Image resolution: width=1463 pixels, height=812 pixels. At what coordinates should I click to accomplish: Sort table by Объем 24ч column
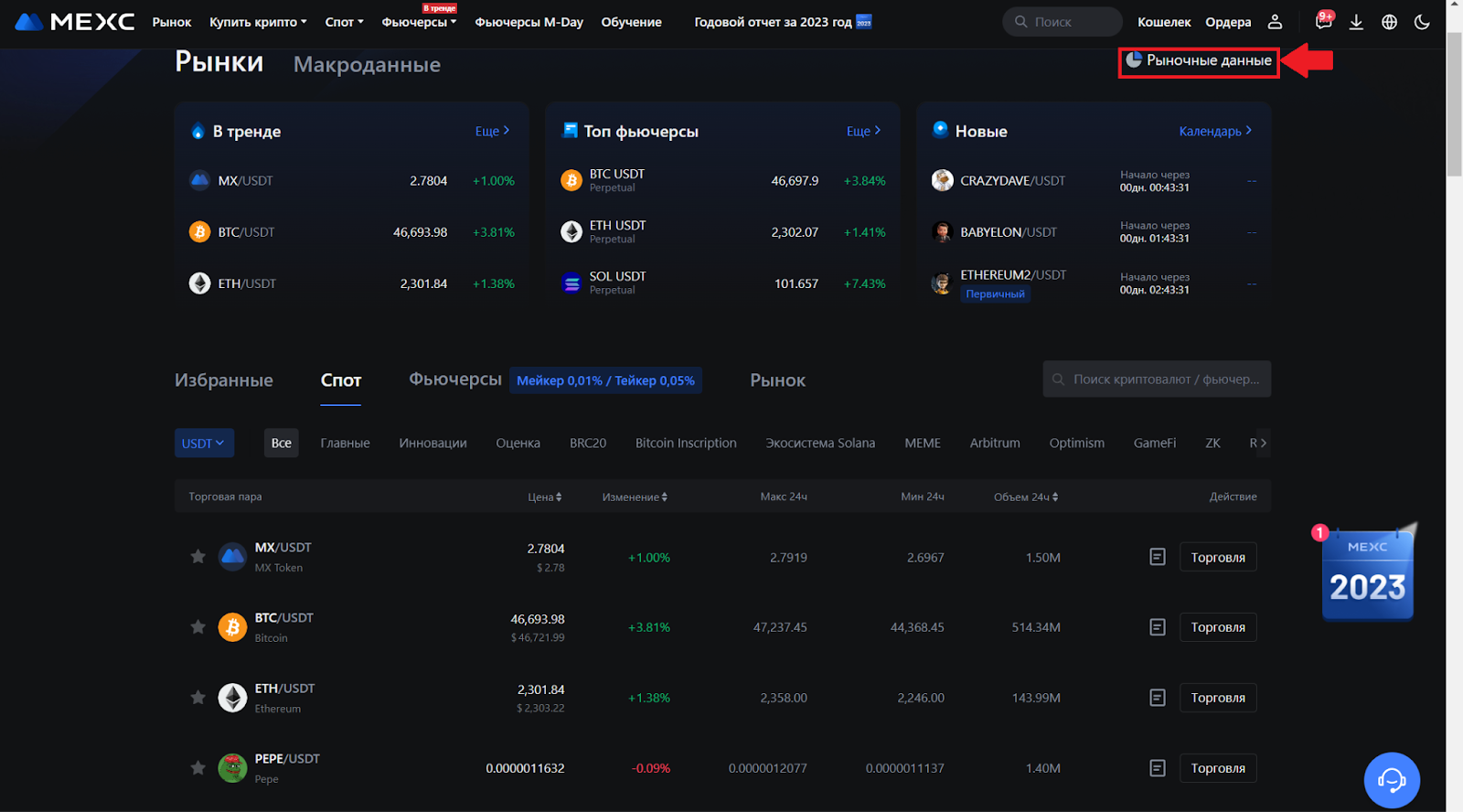coord(1026,497)
